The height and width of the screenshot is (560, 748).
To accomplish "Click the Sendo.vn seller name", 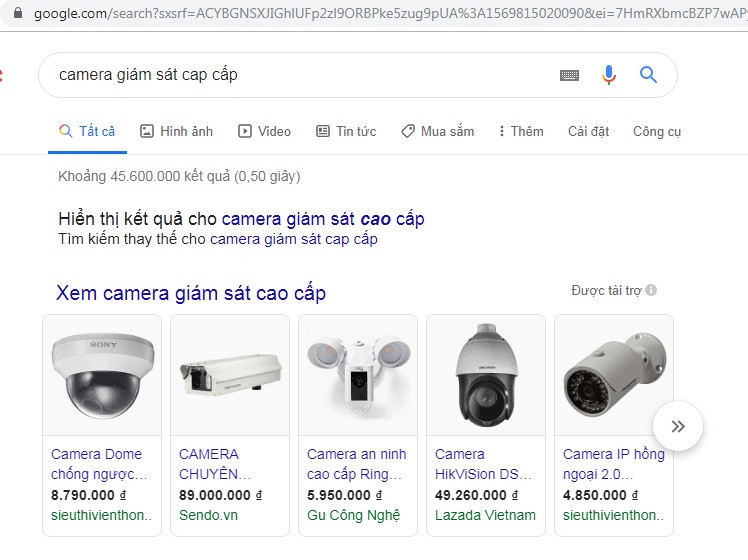I will (x=208, y=515).
